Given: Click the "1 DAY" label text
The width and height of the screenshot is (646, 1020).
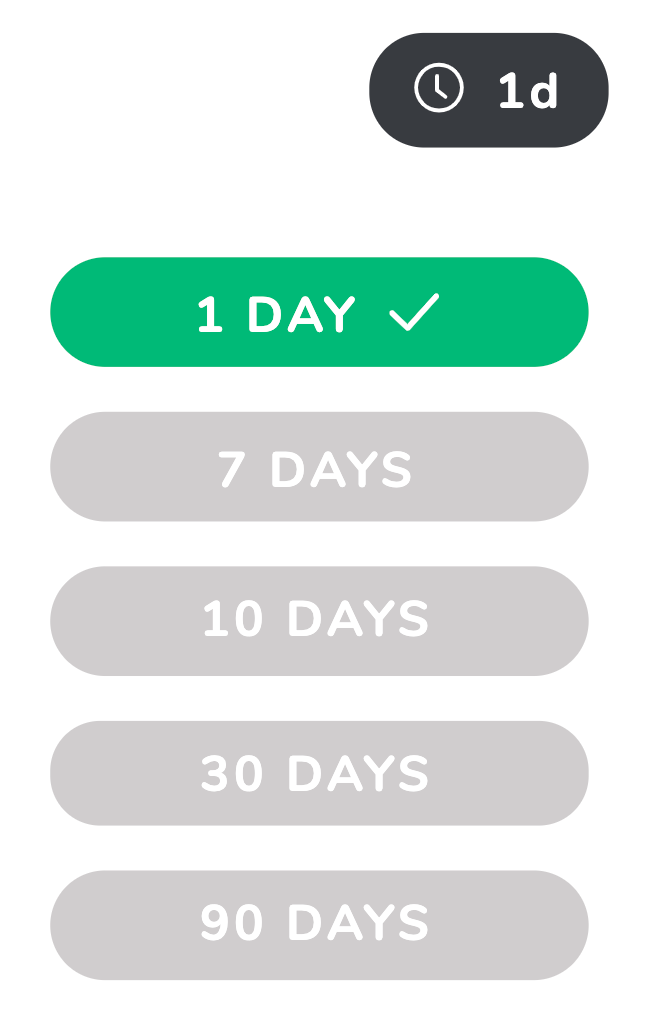Looking at the screenshot, I should tap(276, 314).
